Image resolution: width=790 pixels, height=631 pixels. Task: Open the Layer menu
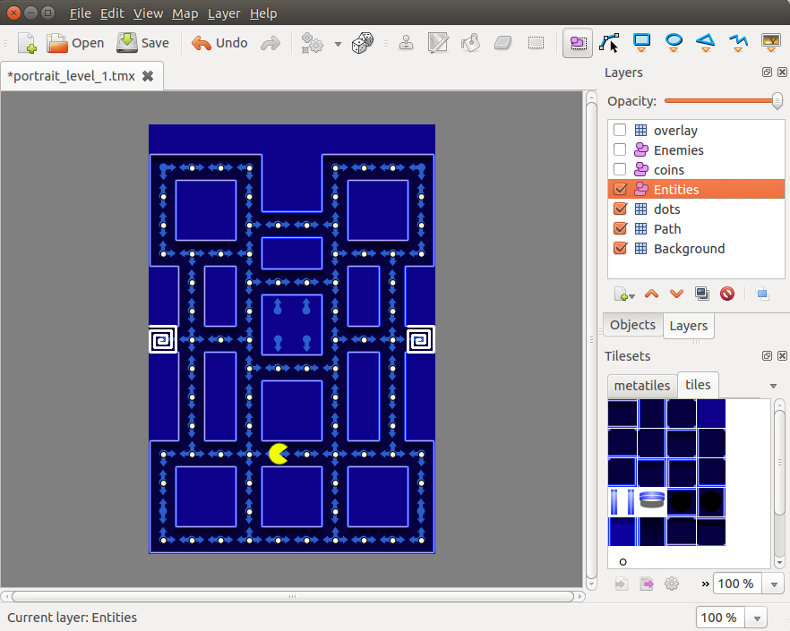pyautogui.click(x=224, y=14)
